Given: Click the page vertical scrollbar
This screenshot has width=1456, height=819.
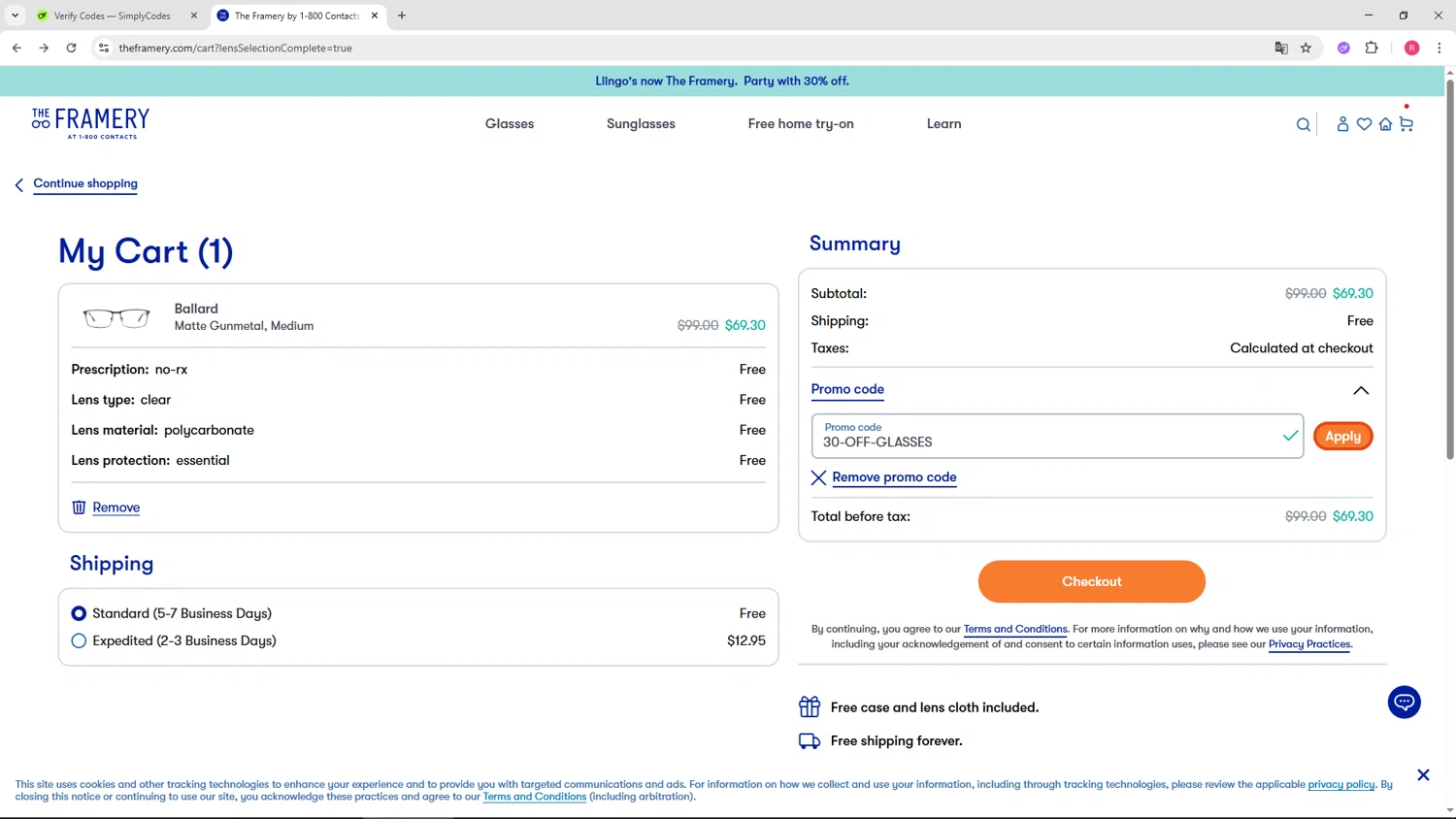Looking at the screenshot, I should [1449, 272].
